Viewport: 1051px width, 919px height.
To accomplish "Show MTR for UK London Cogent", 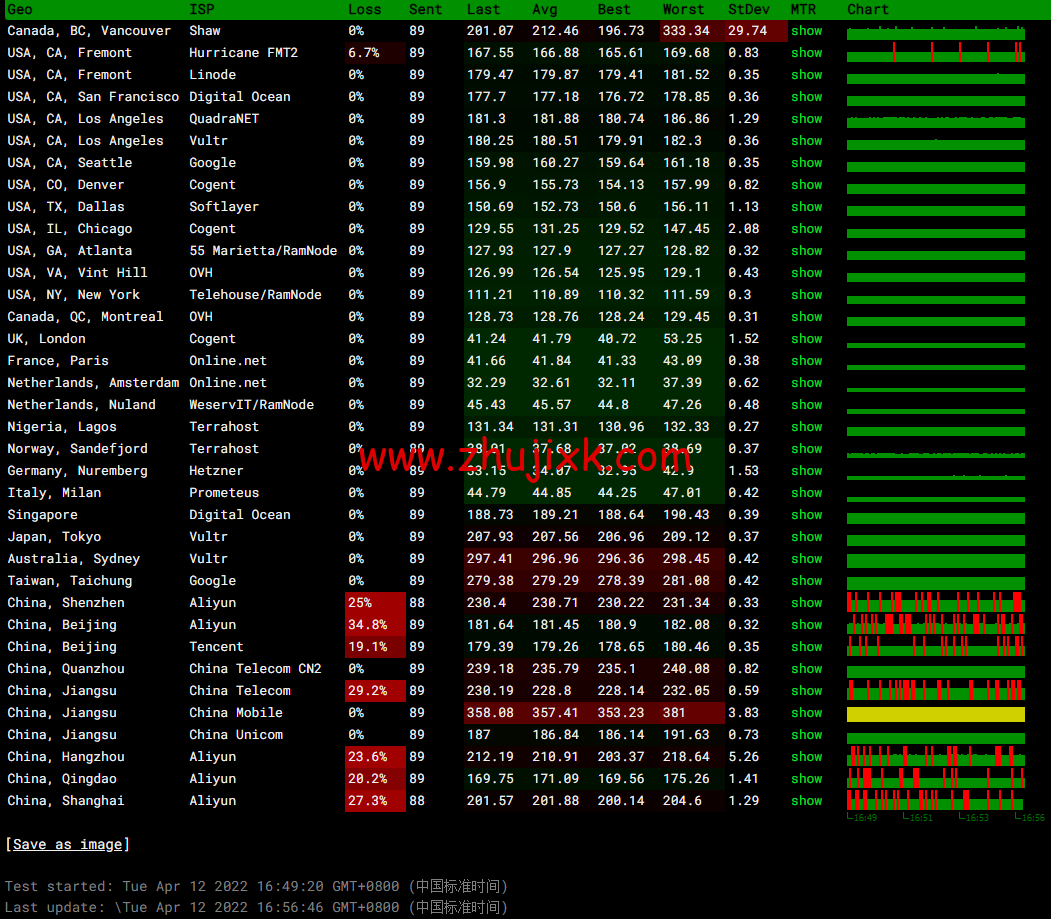I will (x=806, y=339).
